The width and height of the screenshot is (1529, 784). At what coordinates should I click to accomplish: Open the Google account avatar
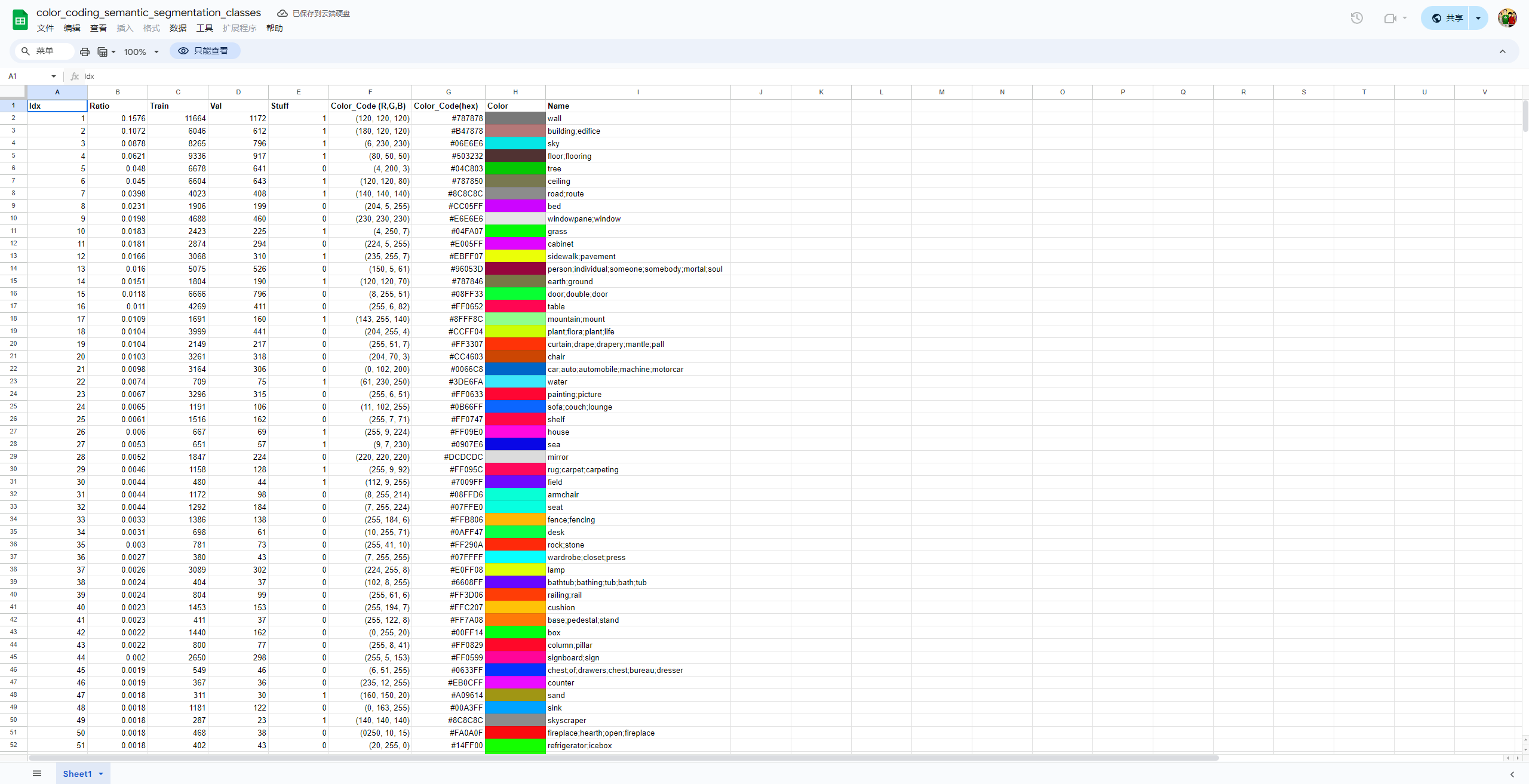(x=1507, y=18)
